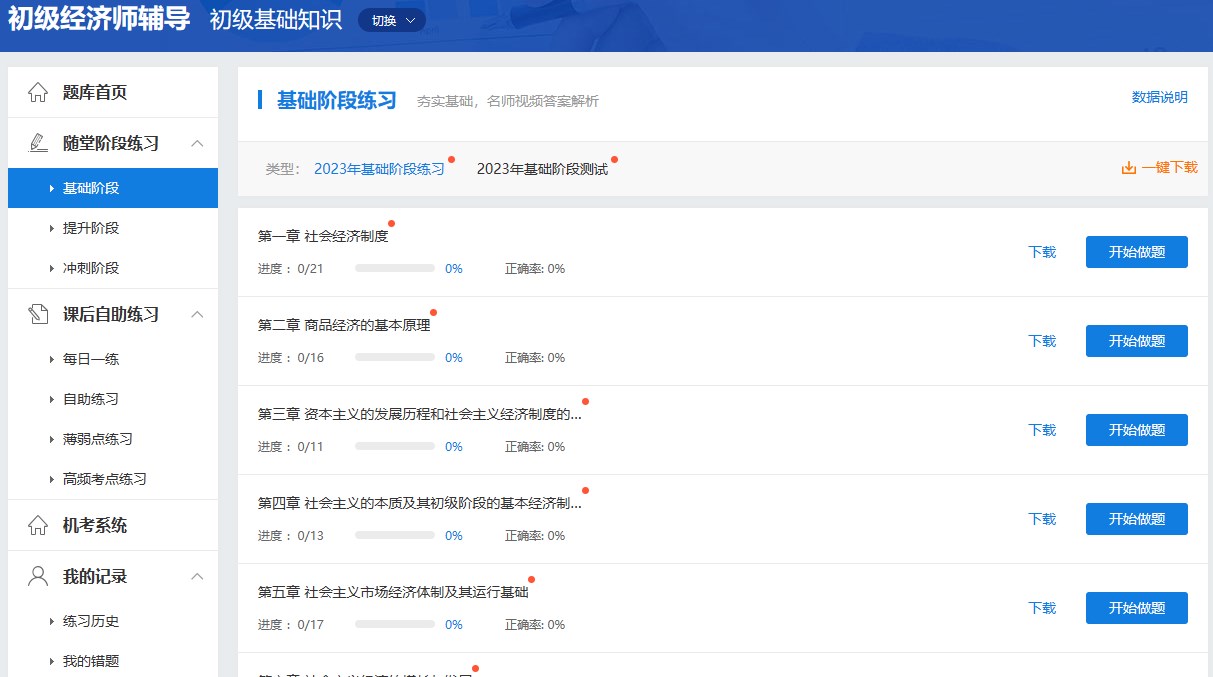Open the 第五章 社会主义市场经济体制 chapter title

coord(392,592)
